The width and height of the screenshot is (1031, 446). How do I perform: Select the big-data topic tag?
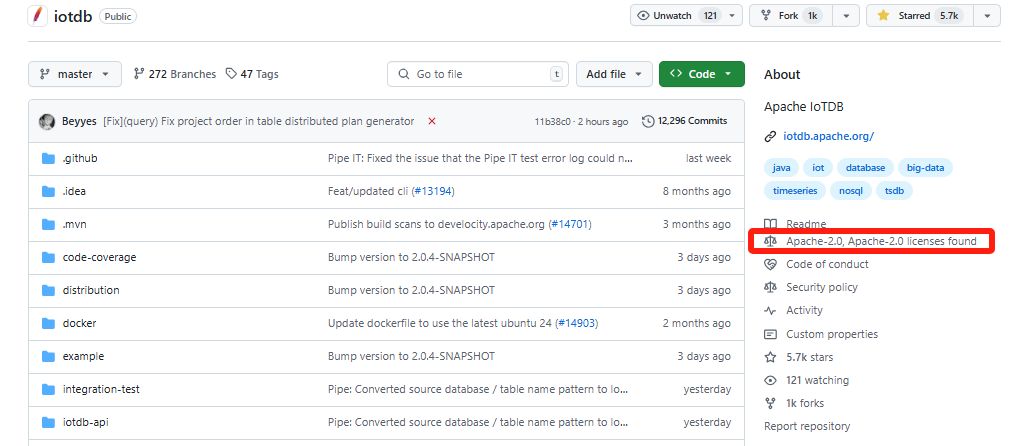925,168
